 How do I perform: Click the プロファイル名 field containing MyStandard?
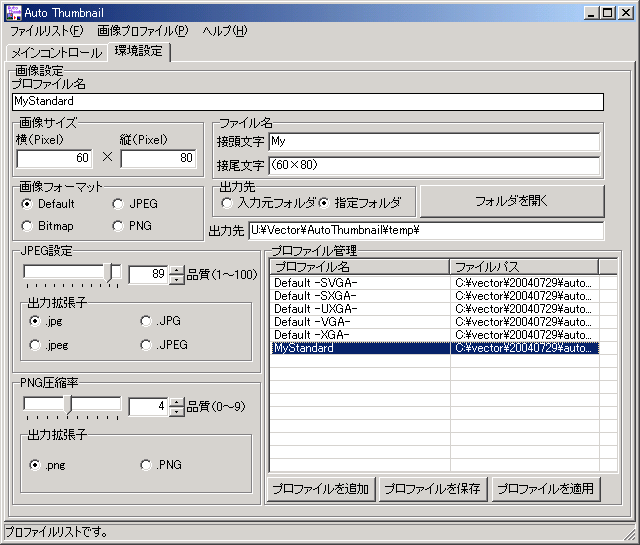308,102
